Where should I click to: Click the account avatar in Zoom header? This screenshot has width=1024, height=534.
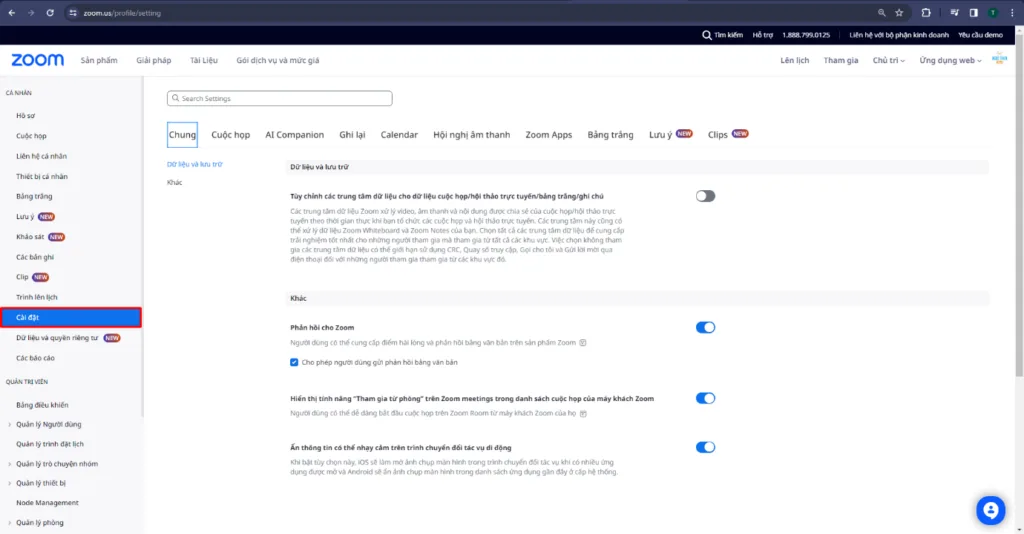click(x=998, y=60)
